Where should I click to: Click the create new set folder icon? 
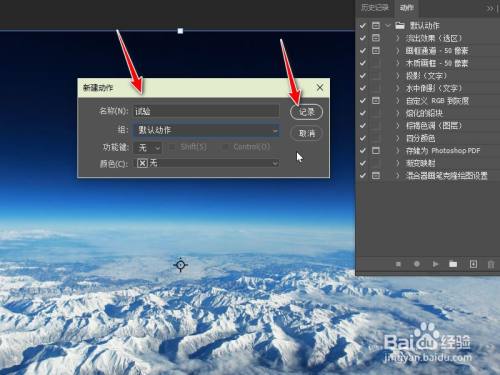tap(453, 264)
